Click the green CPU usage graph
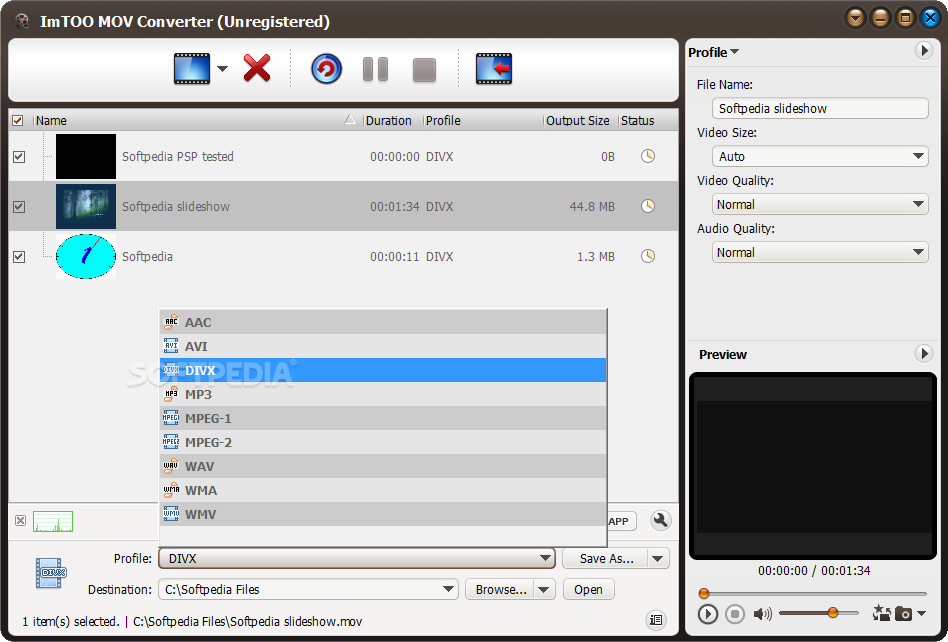The height and width of the screenshot is (642, 948). [53, 521]
